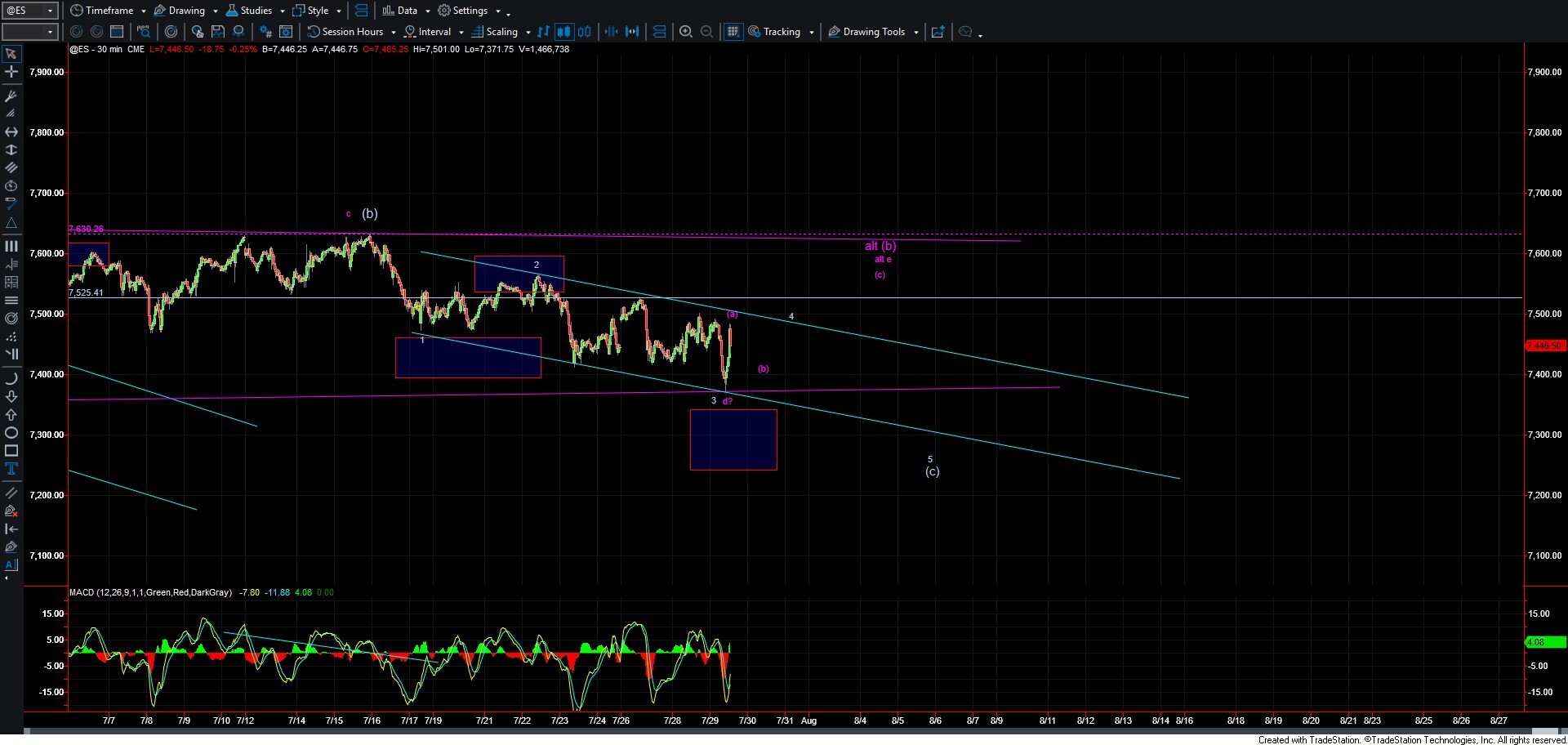Place a down arrow on the chart
The height and width of the screenshot is (745, 1568).
coord(11,396)
